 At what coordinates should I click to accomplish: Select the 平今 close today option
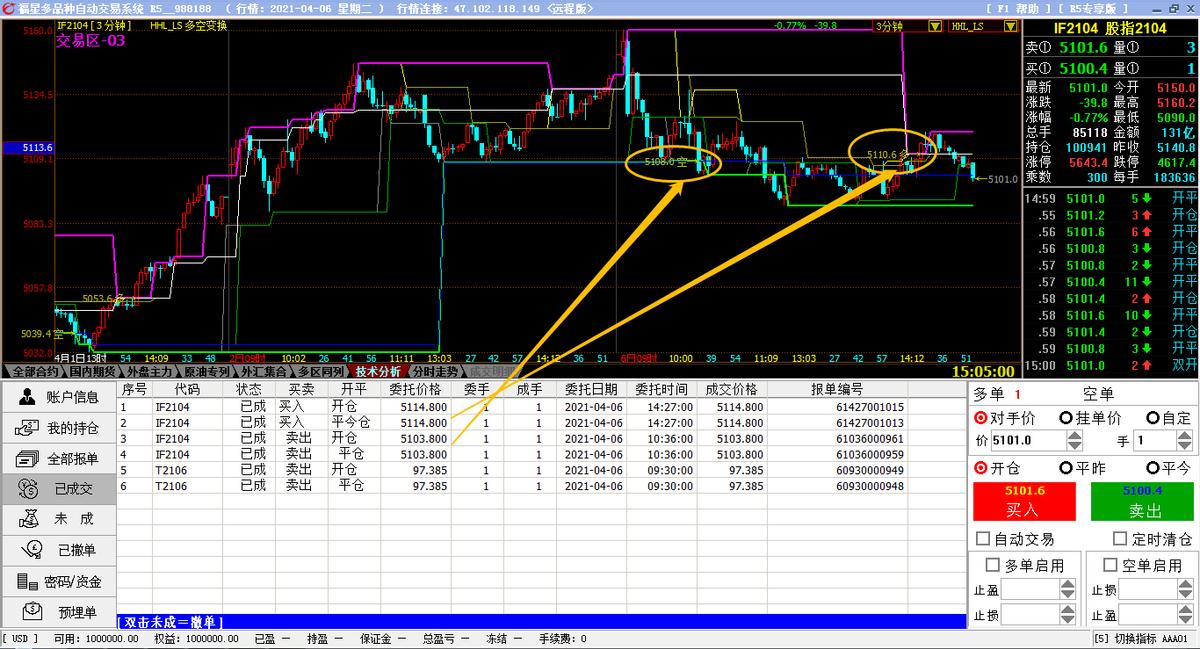click(x=1153, y=468)
